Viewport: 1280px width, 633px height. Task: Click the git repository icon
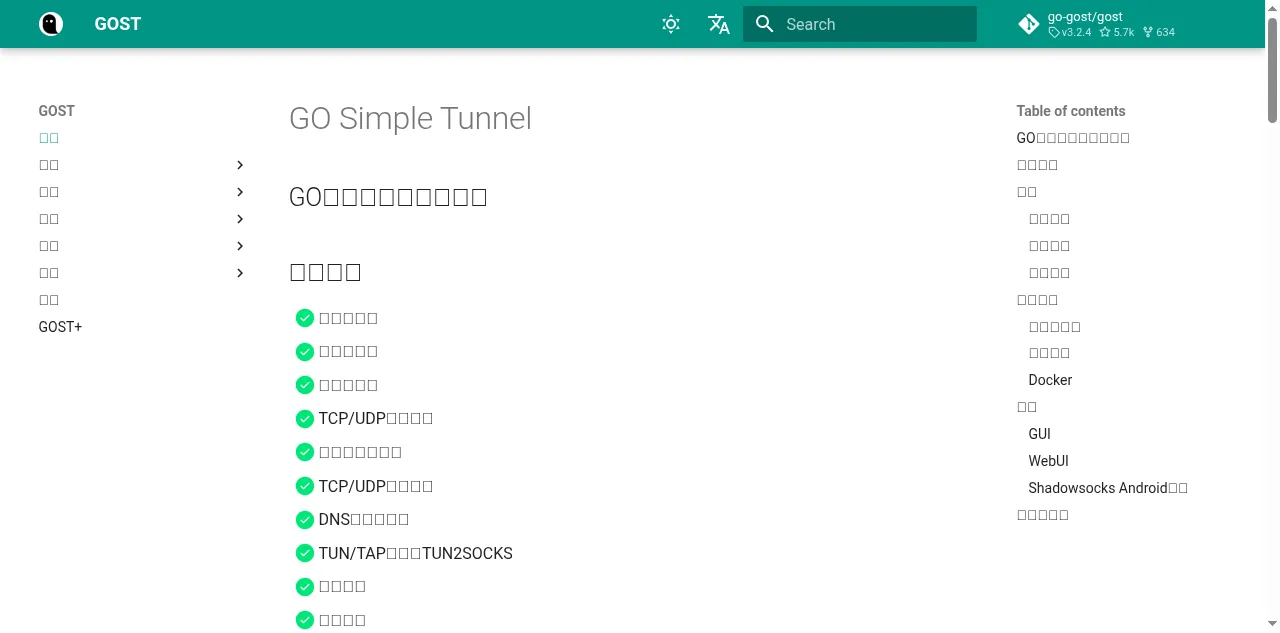(x=1029, y=24)
